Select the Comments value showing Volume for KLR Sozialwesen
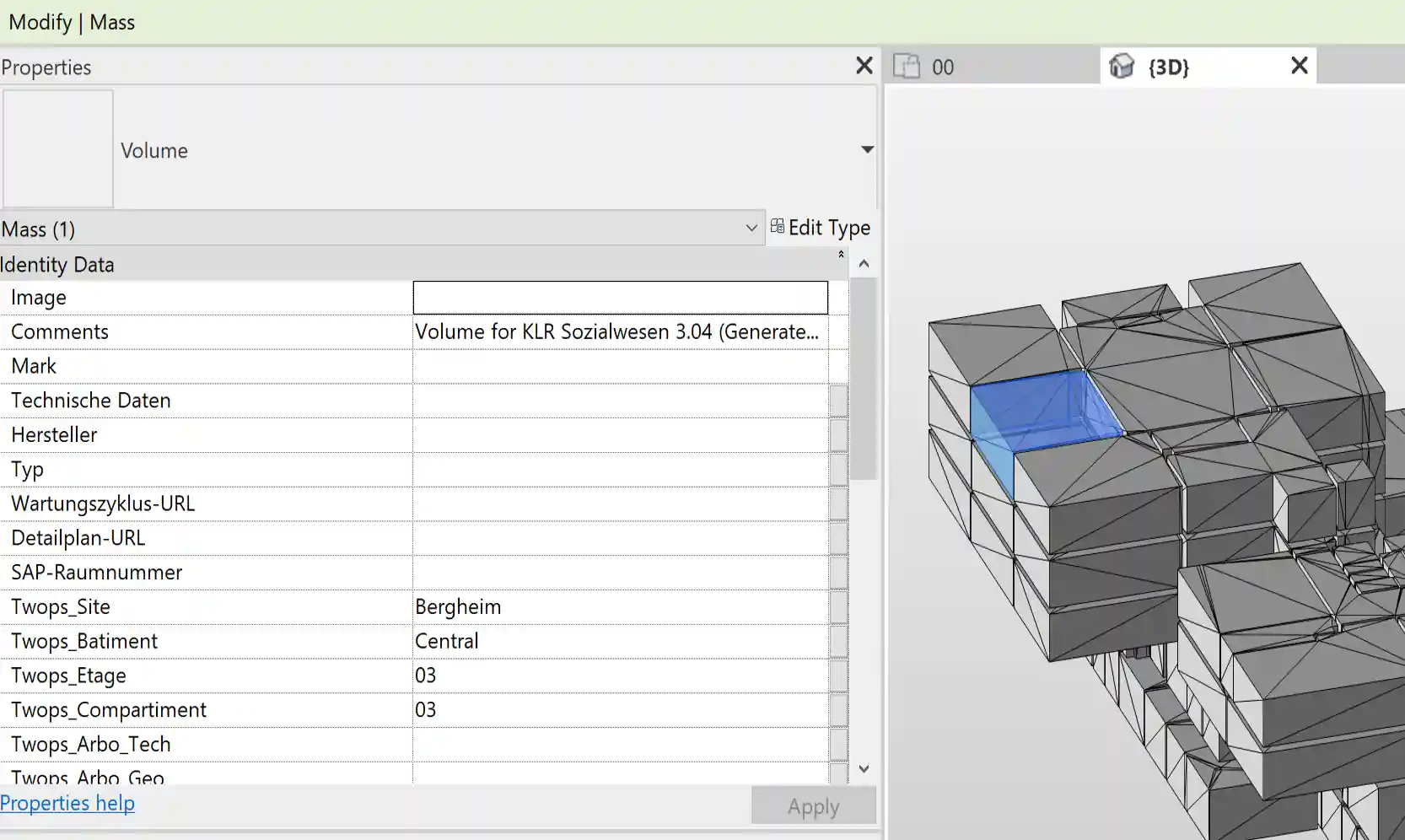The height and width of the screenshot is (840, 1405). click(618, 331)
